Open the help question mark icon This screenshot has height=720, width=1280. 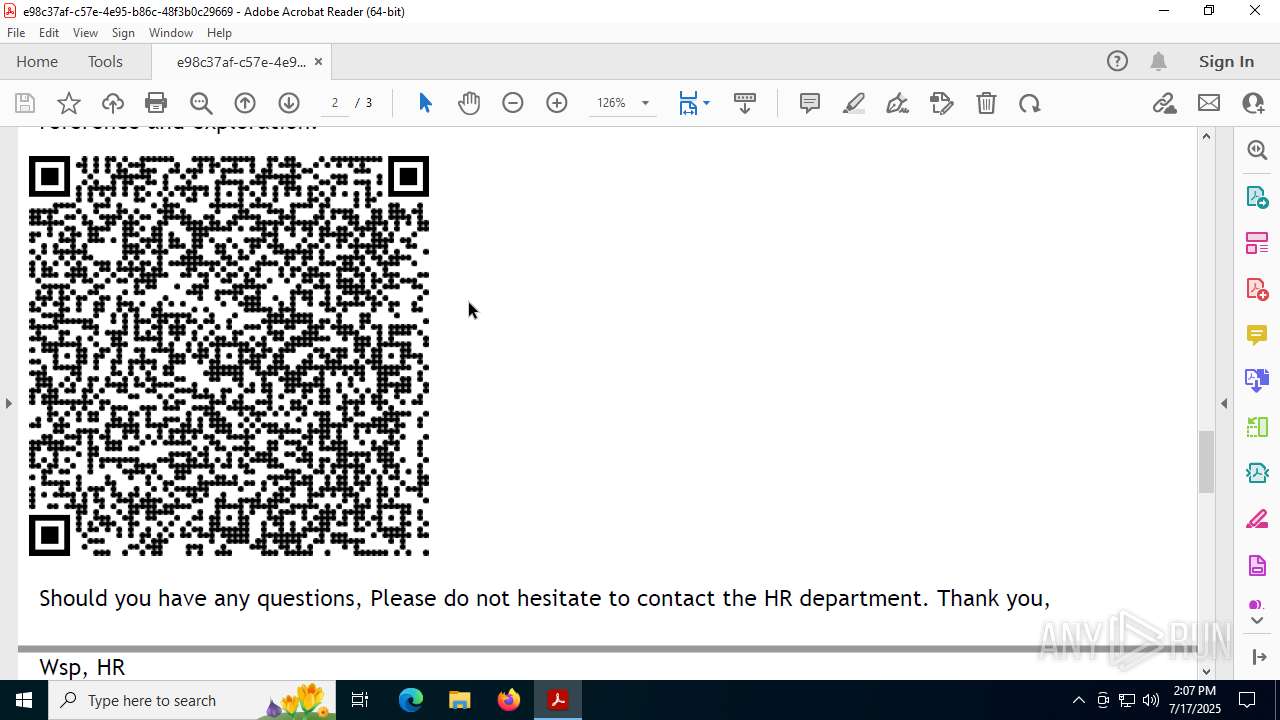click(x=1117, y=62)
